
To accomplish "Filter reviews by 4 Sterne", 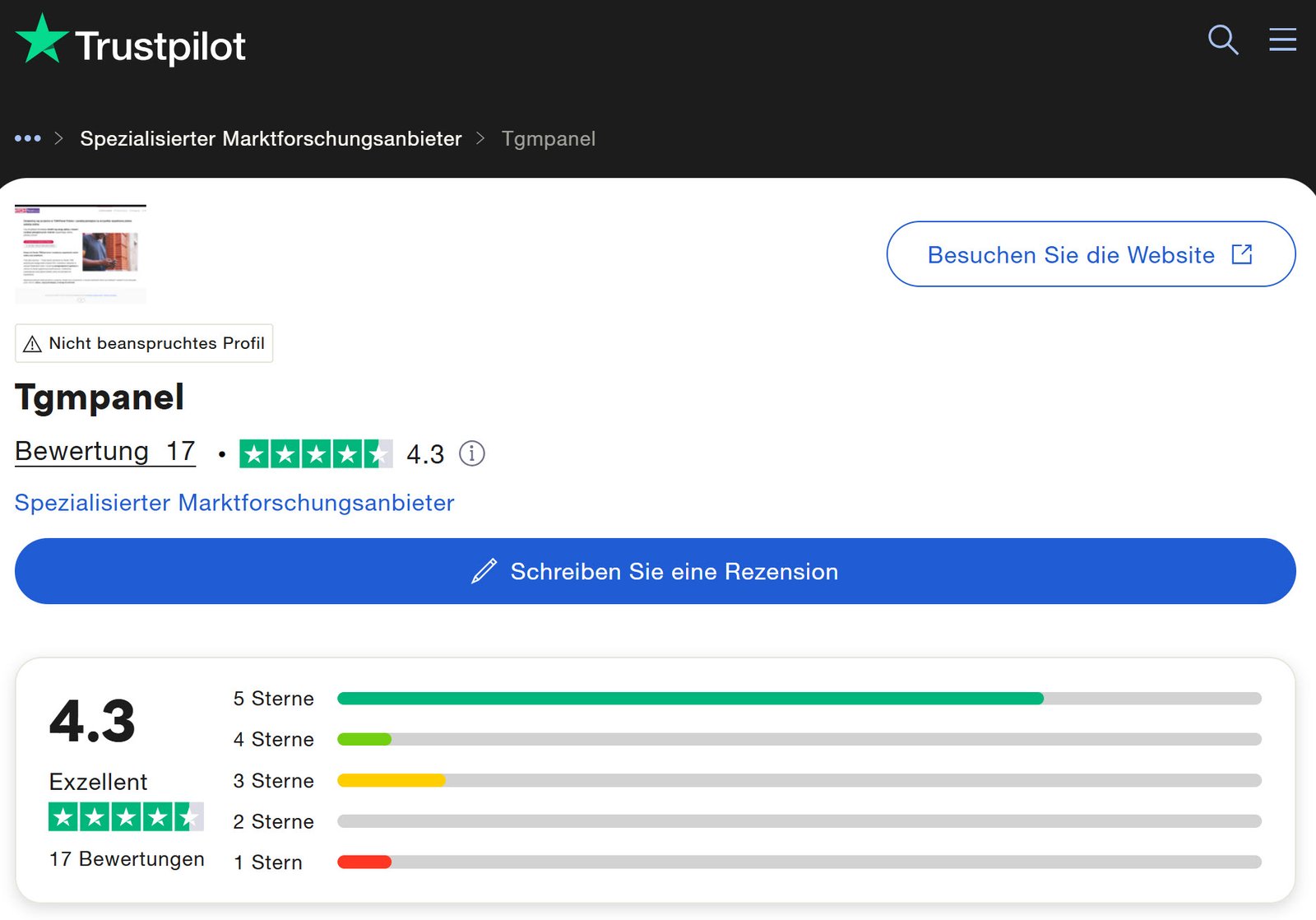I will [x=273, y=740].
